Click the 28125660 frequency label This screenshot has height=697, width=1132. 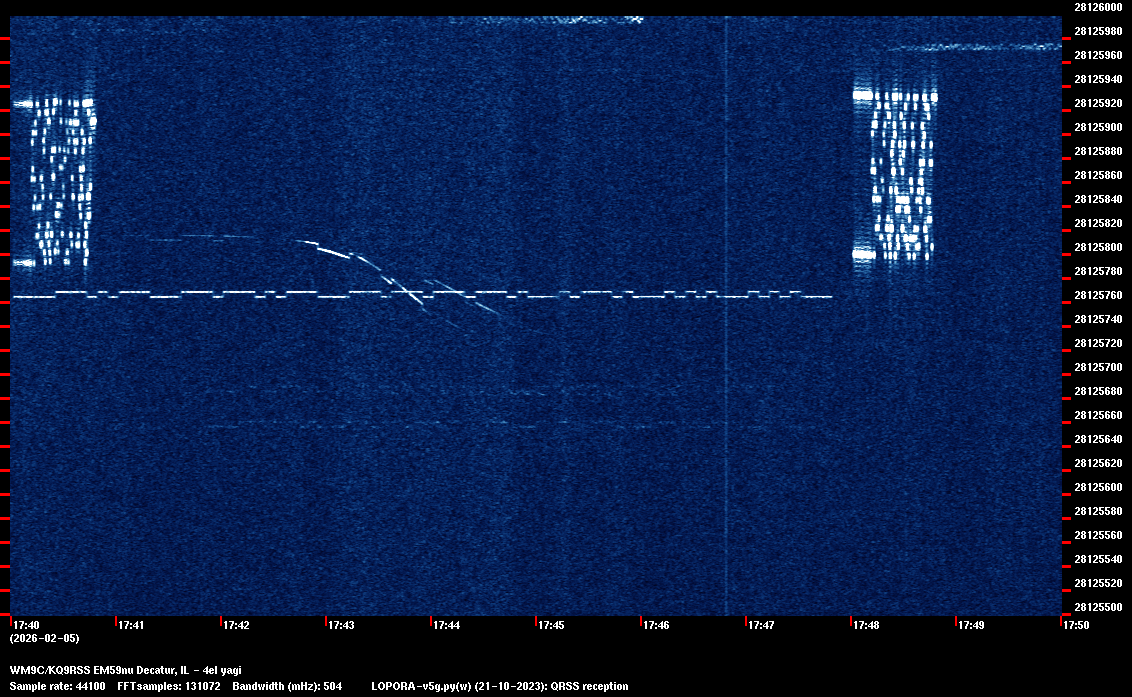tap(1097, 415)
